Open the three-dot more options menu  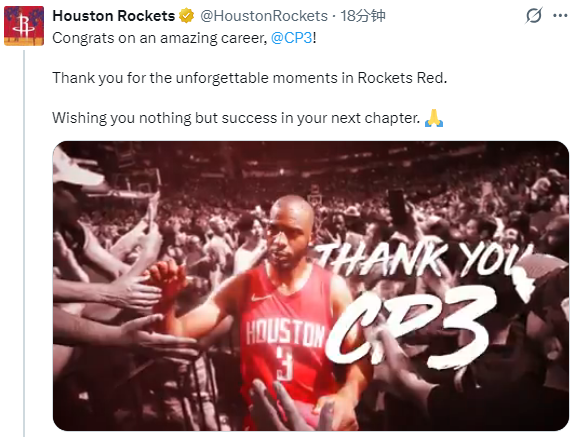(560, 16)
